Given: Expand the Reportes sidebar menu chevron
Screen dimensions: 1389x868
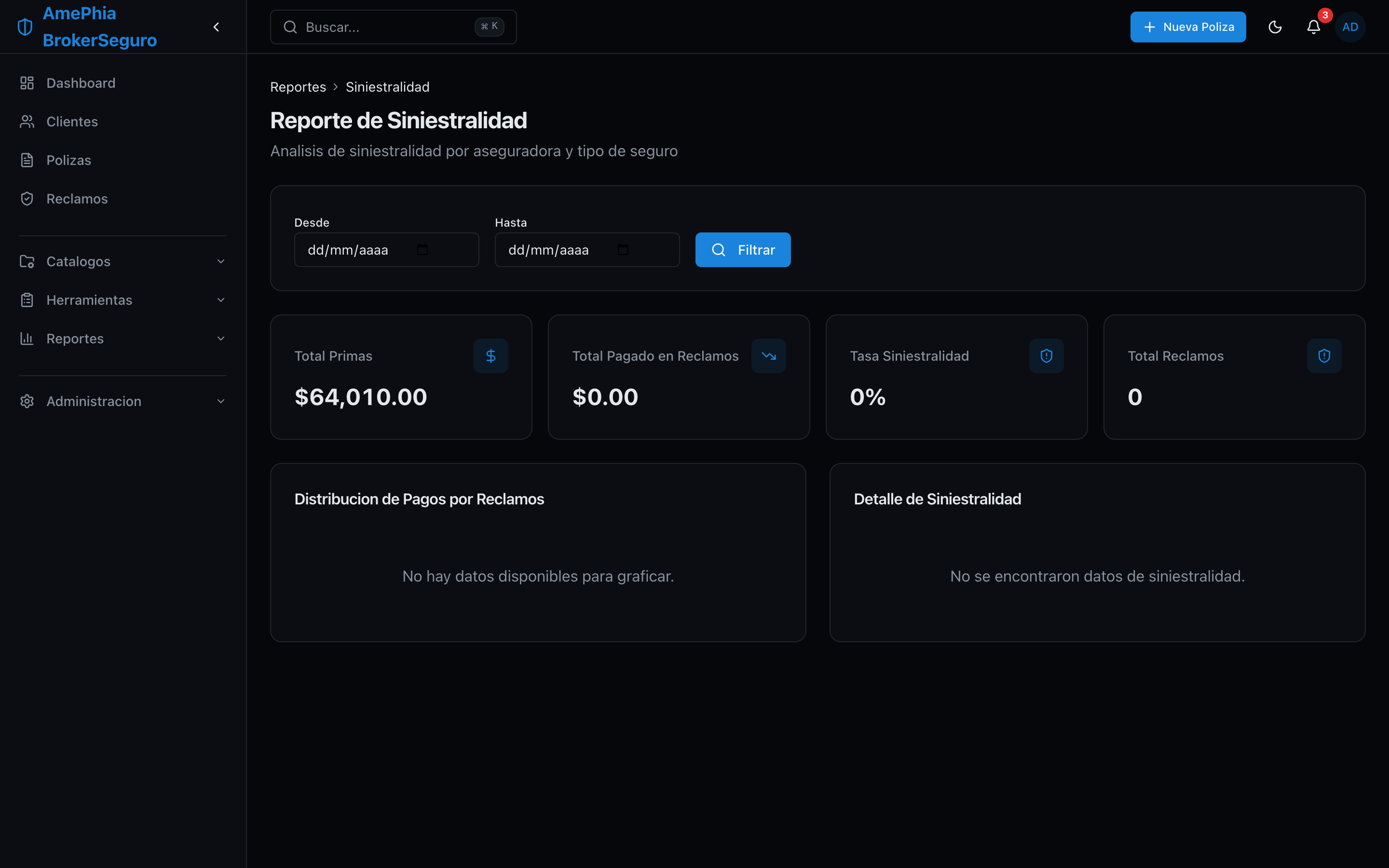Looking at the screenshot, I should pyautogui.click(x=221, y=338).
